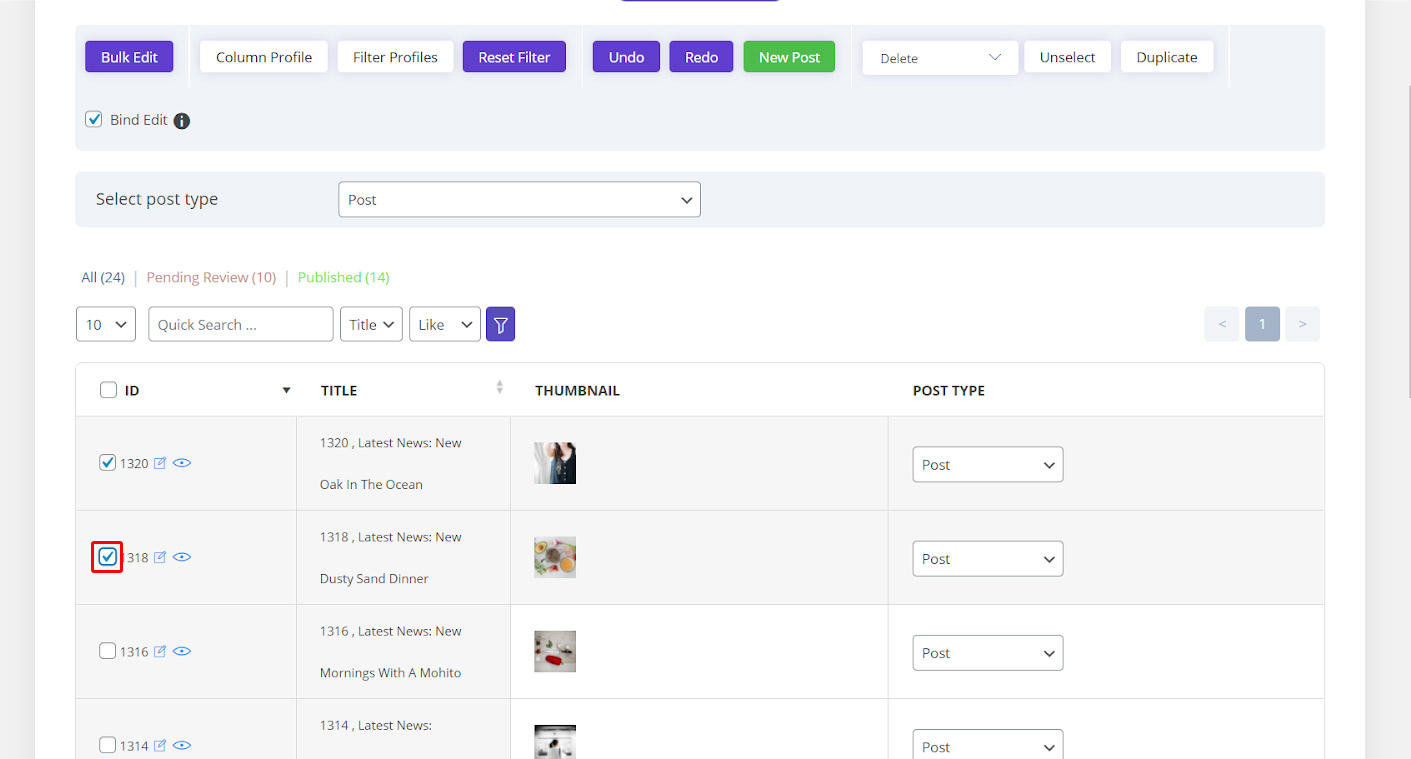Image resolution: width=1411 pixels, height=759 pixels.
Task: Create a New Post
Action: point(789,57)
